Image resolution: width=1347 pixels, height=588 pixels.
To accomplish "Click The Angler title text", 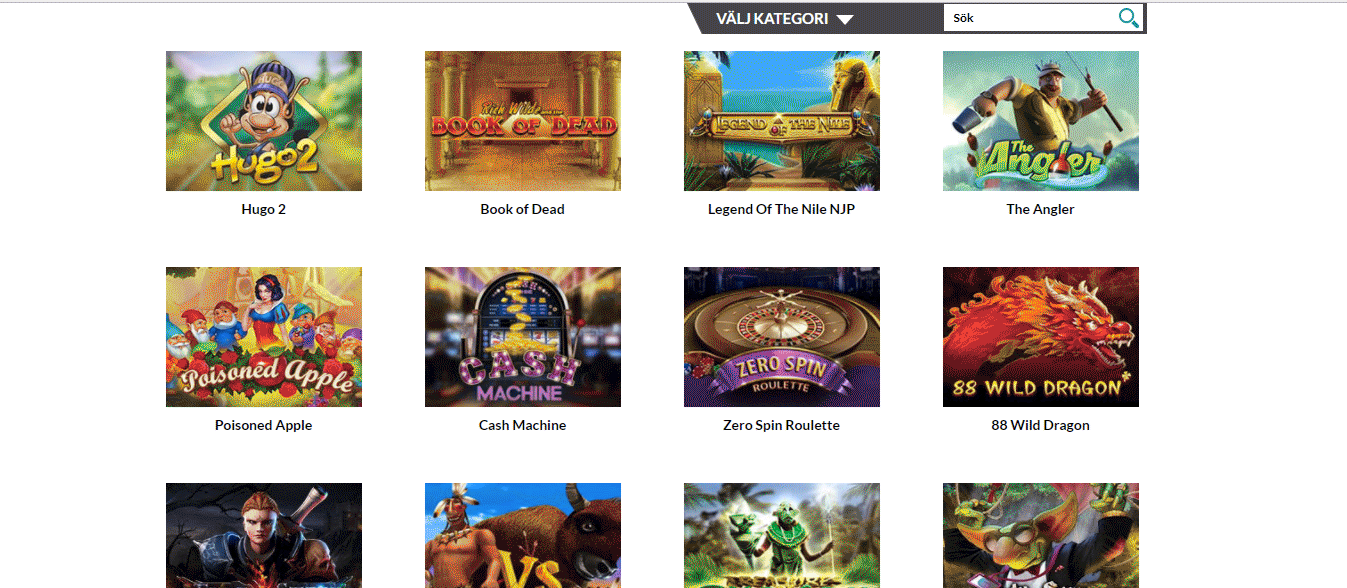I will click(1040, 209).
